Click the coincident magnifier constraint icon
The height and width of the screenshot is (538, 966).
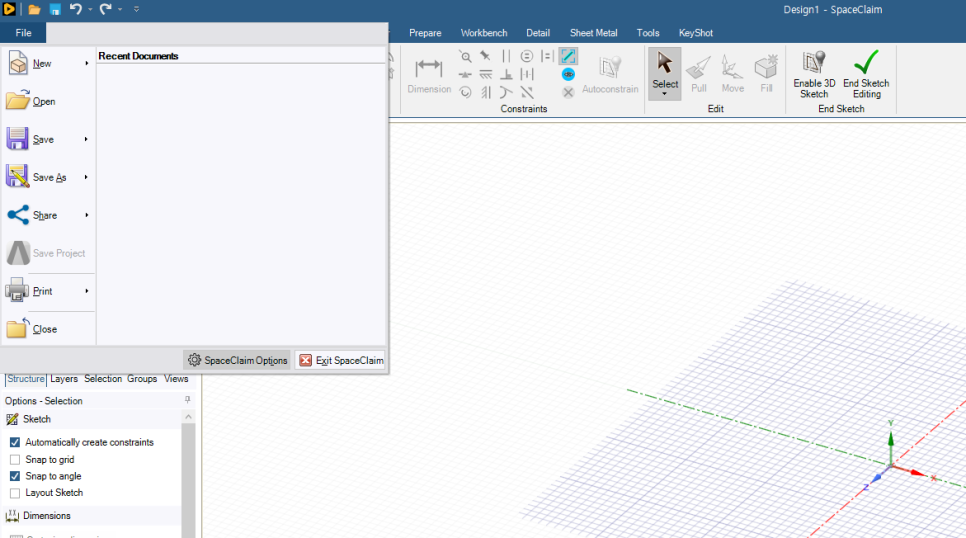(465, 56)
